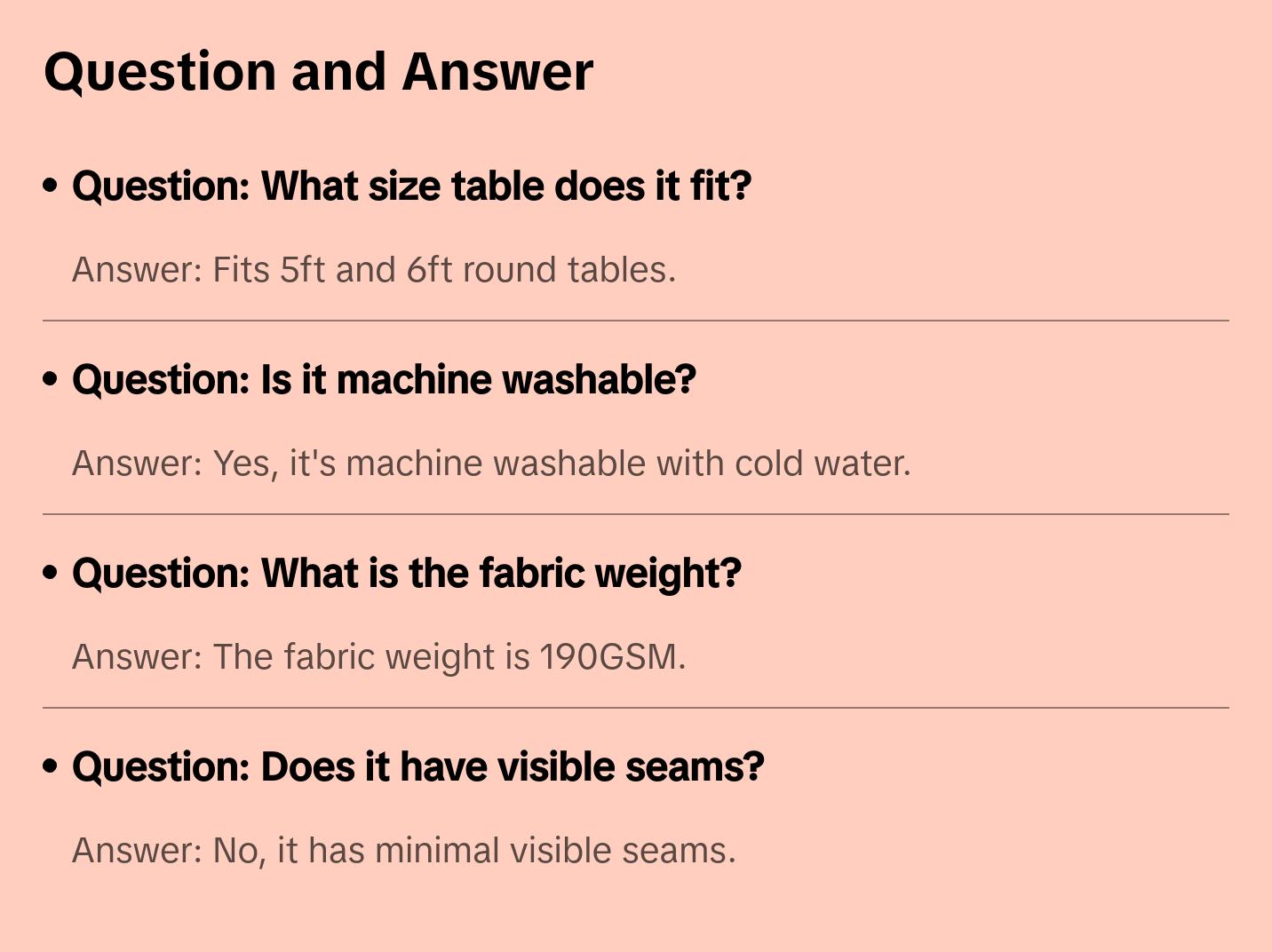Select the "Does it have visible seams?" question
1272x952 pixels.
pos(417,767)
